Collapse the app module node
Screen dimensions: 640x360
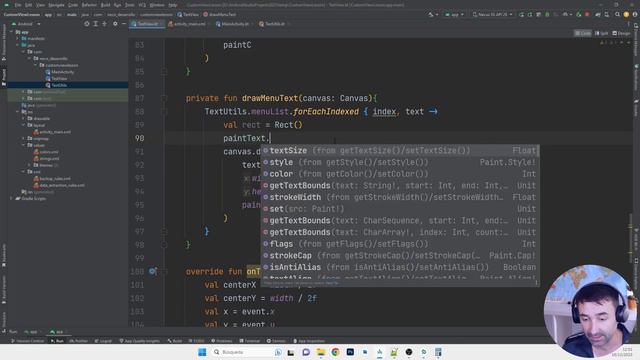11,32
